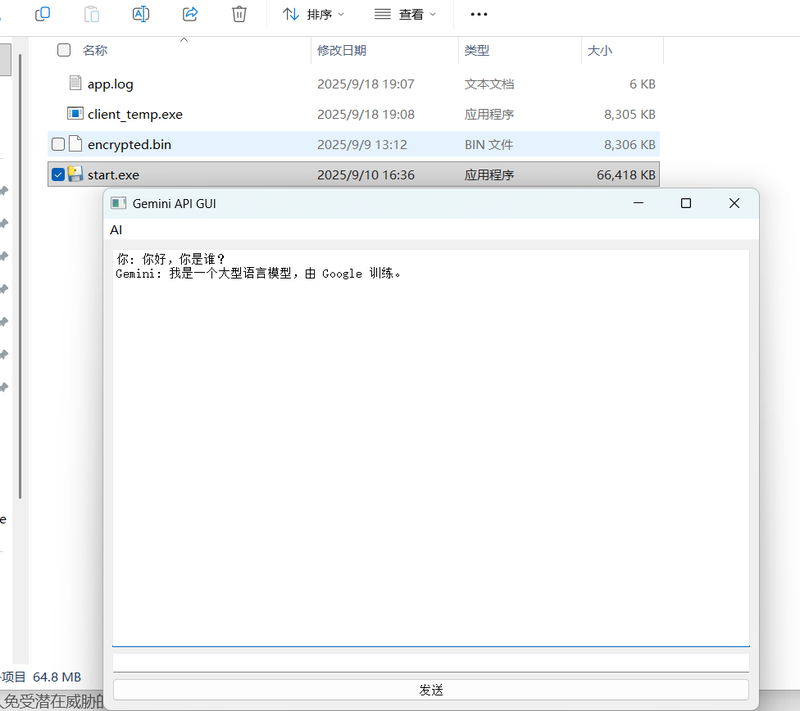
Task: Click the 发送 send button
Action: (431, 690)
